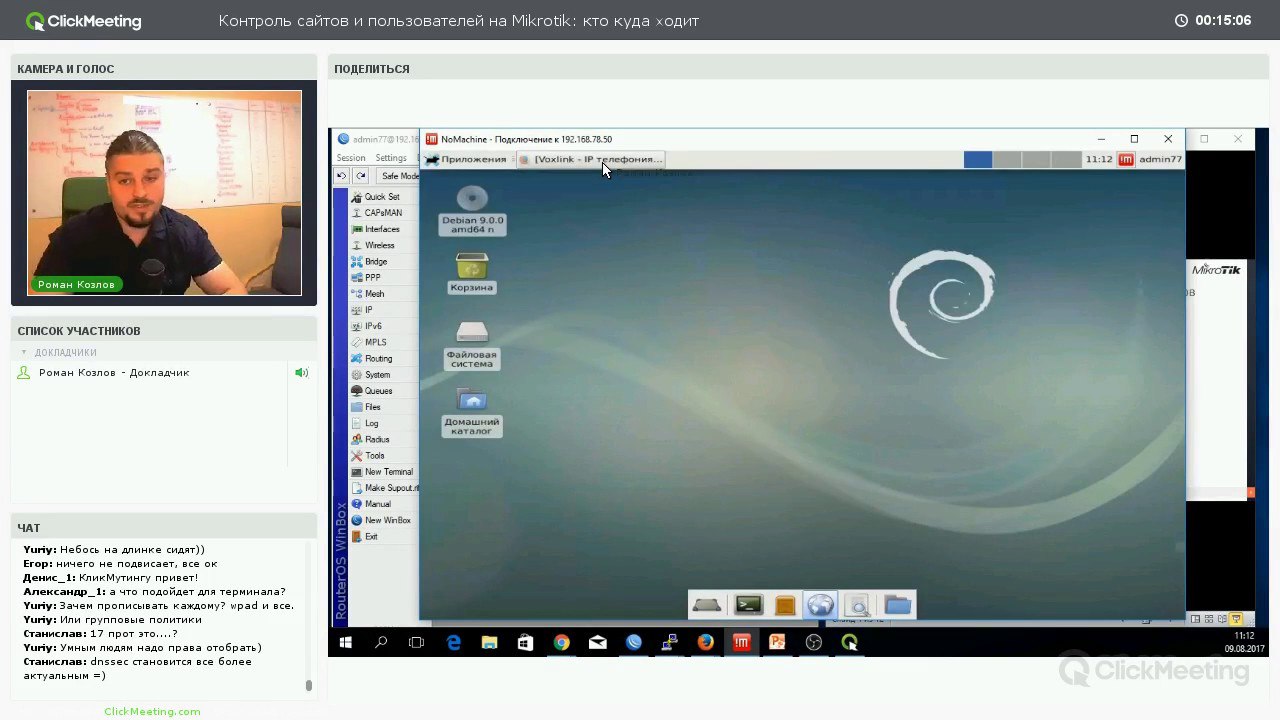Click ClickMeeting logo in header
The width and height of the screenshot is (1280, 720).
click(x=84, y=21)
